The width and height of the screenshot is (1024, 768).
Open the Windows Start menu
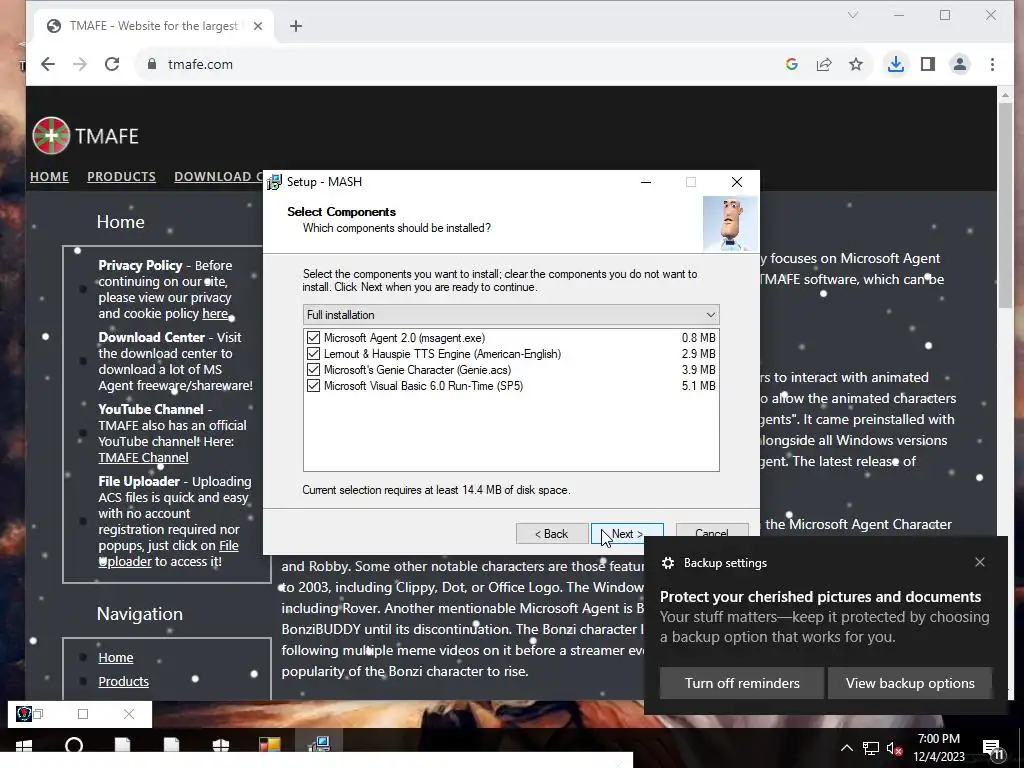[24, 745]
